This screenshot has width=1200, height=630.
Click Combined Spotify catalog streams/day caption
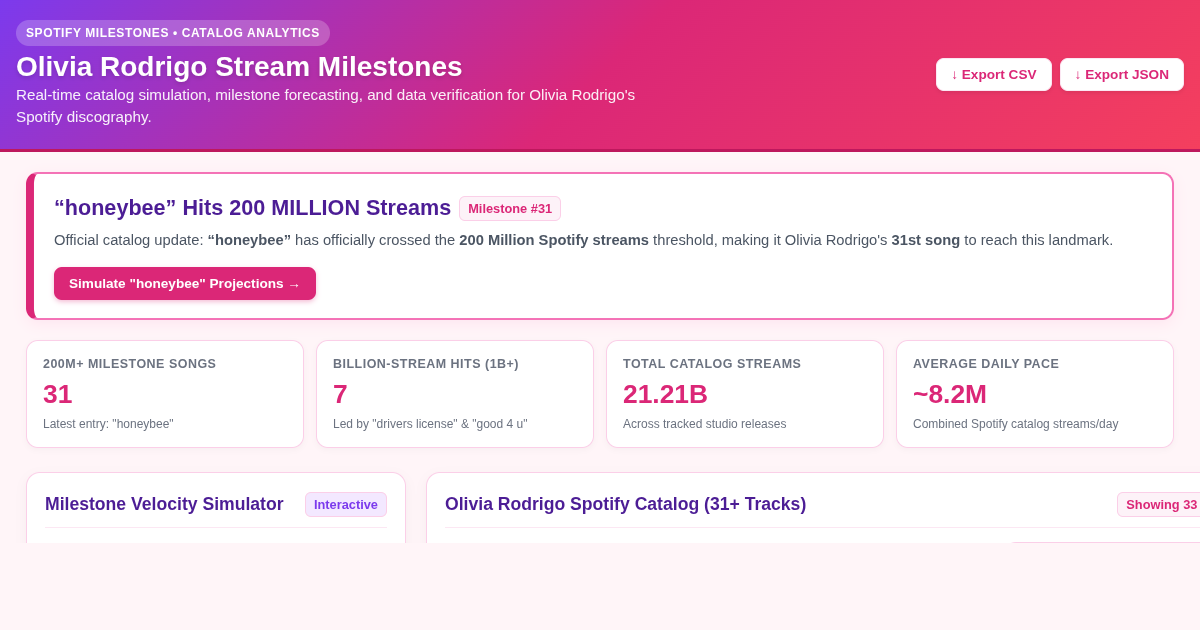(1015, 424)
